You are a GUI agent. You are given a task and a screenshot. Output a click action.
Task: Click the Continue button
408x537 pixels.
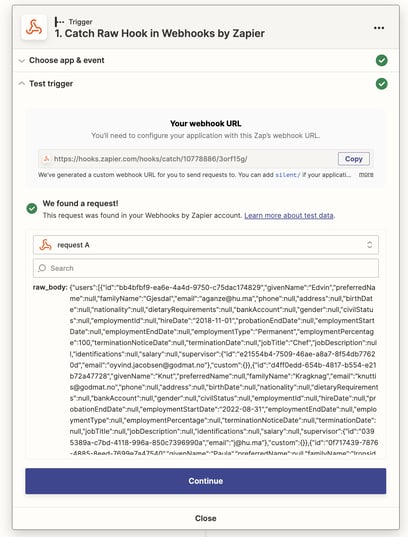tap(206, 481)
